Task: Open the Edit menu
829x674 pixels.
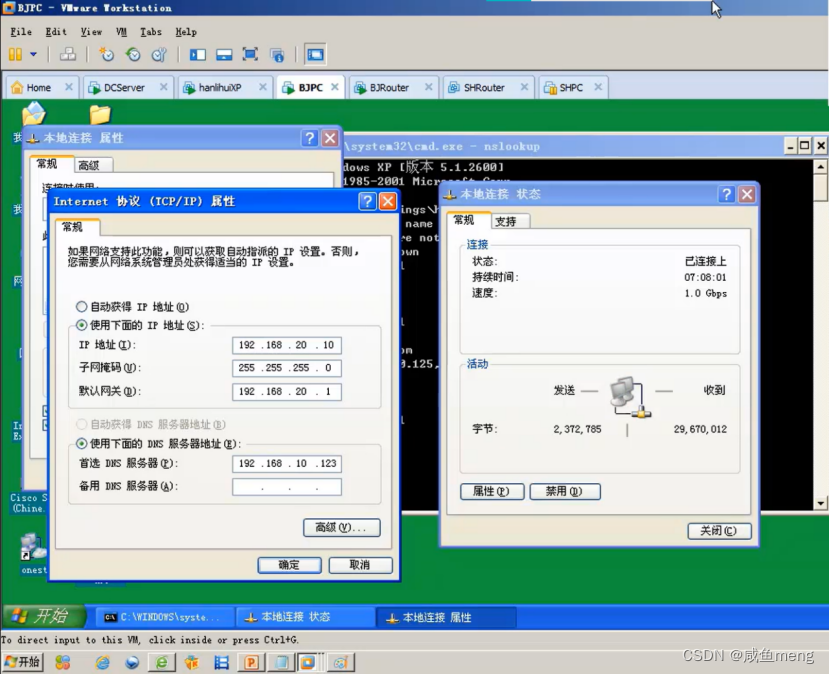Action: pyautogui.click(x=56, y=32)
